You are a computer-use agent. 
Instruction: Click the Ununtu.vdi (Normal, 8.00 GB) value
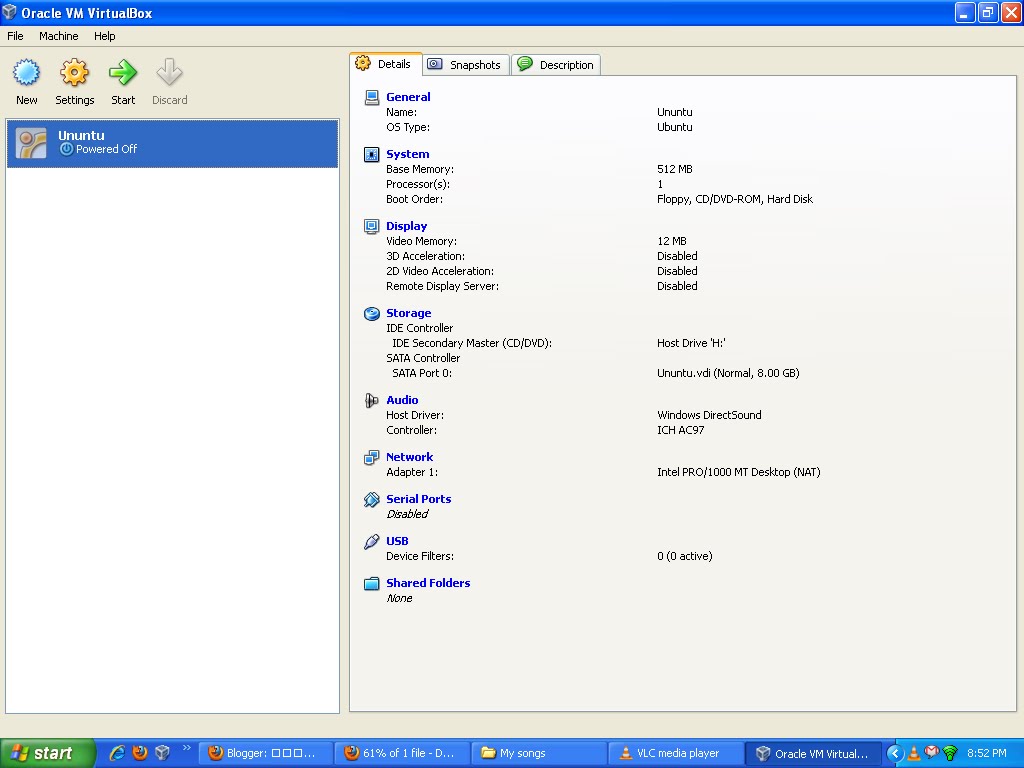click(x=728, y=373)
